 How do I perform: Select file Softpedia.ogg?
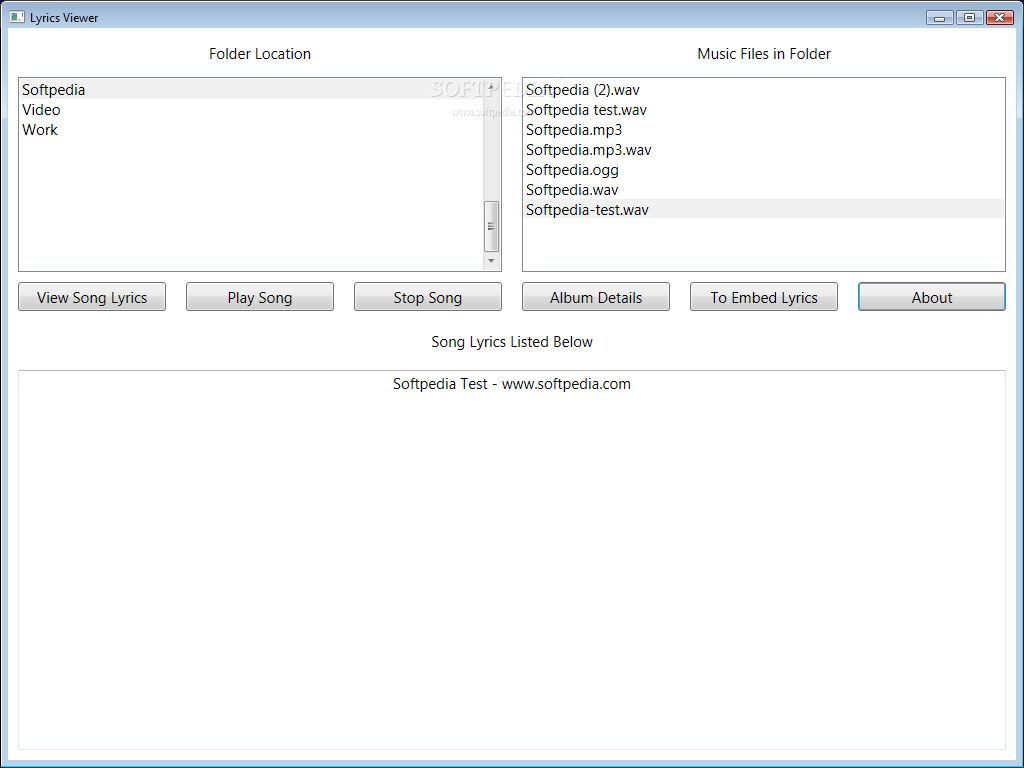pyautogui.click(x=763, y=170)
